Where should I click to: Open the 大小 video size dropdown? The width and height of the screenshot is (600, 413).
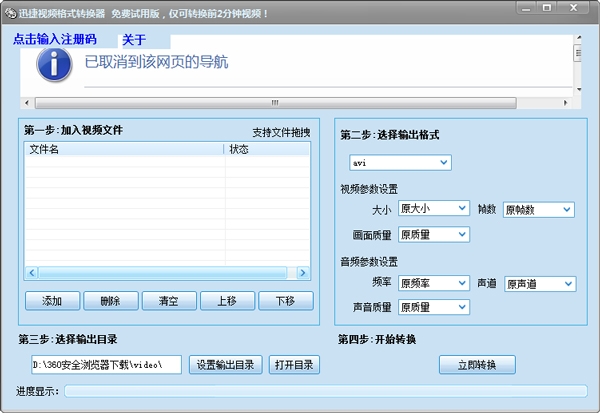tap(433, 208)
